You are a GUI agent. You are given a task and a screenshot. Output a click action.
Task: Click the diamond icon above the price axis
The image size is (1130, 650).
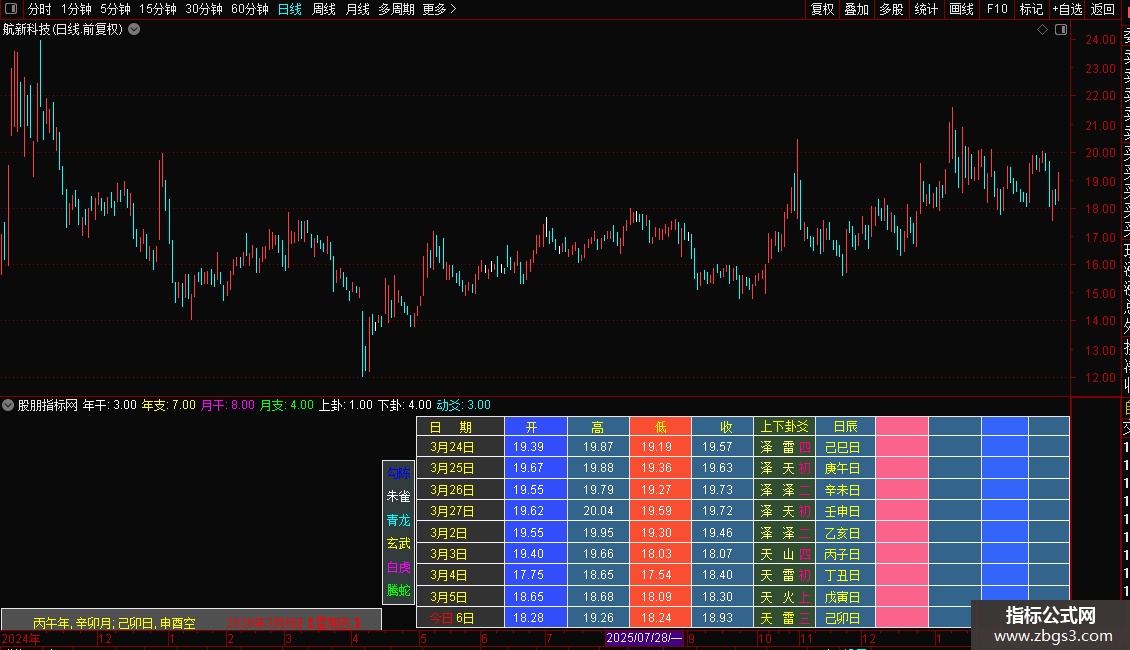coord(1042,30)
